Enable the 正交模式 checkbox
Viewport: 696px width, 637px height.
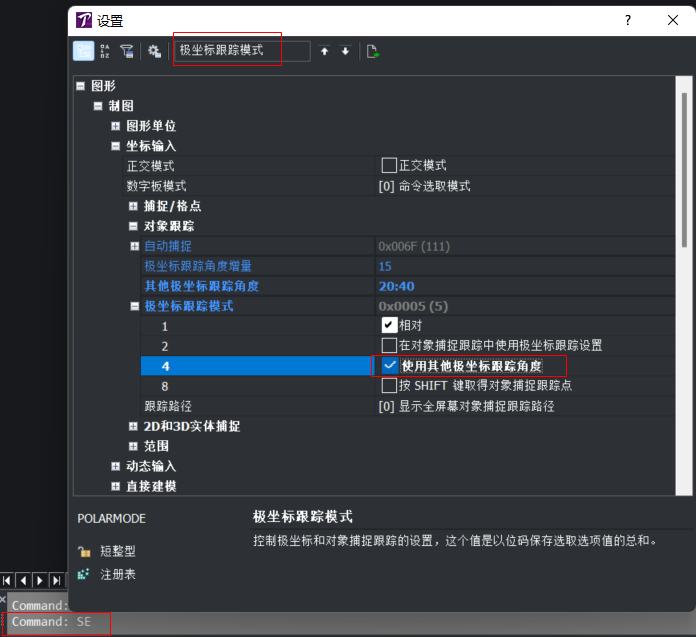(389, 165)
